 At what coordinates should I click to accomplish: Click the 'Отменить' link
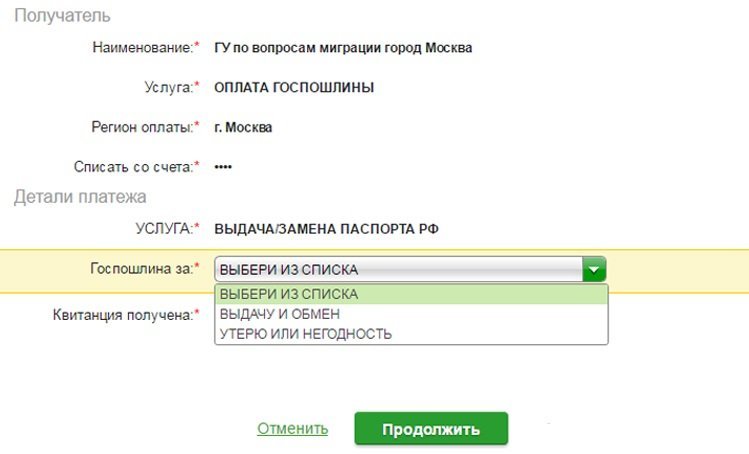[292, 429]
